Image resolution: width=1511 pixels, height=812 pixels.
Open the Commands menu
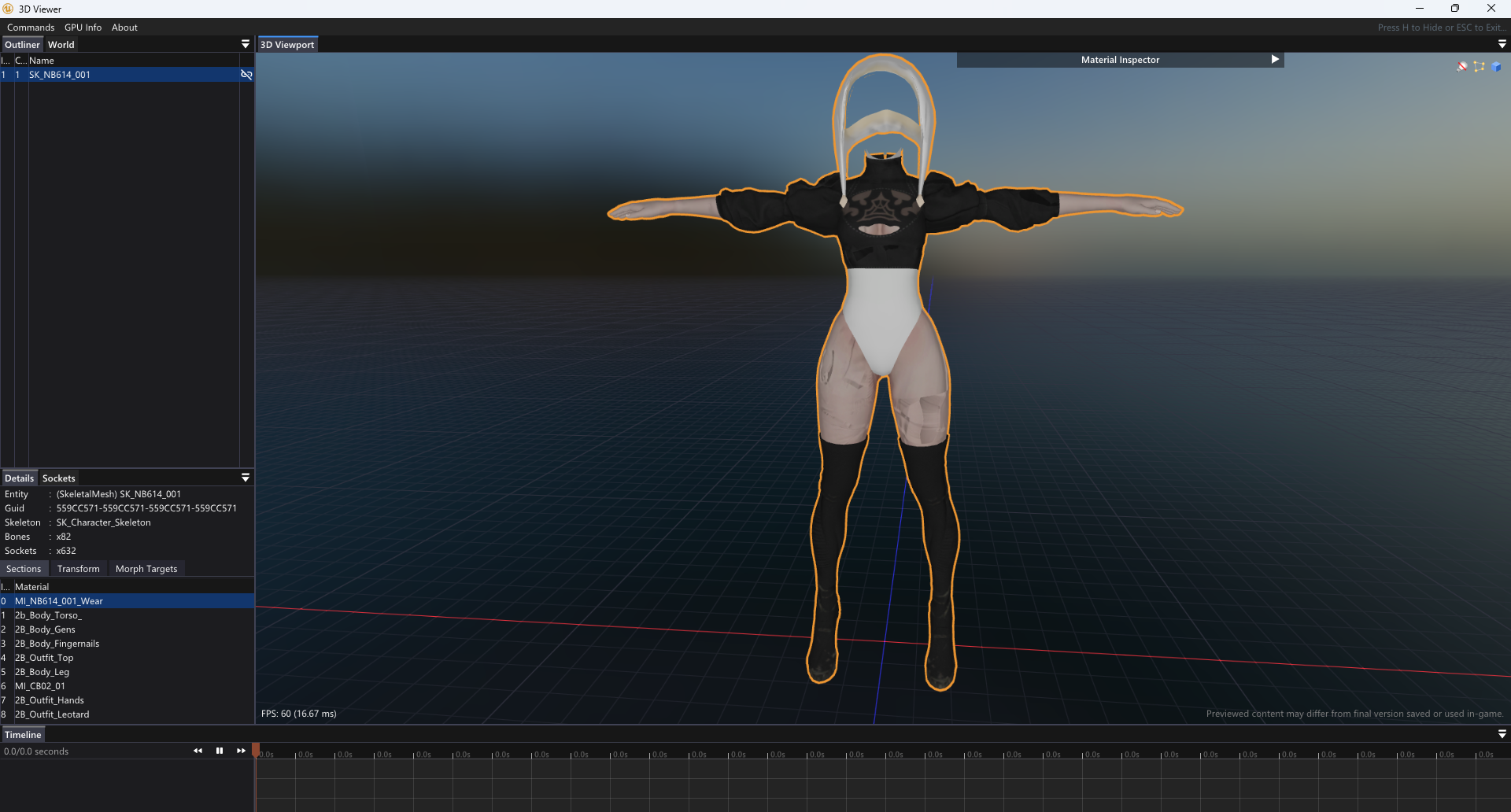[31, 28]
